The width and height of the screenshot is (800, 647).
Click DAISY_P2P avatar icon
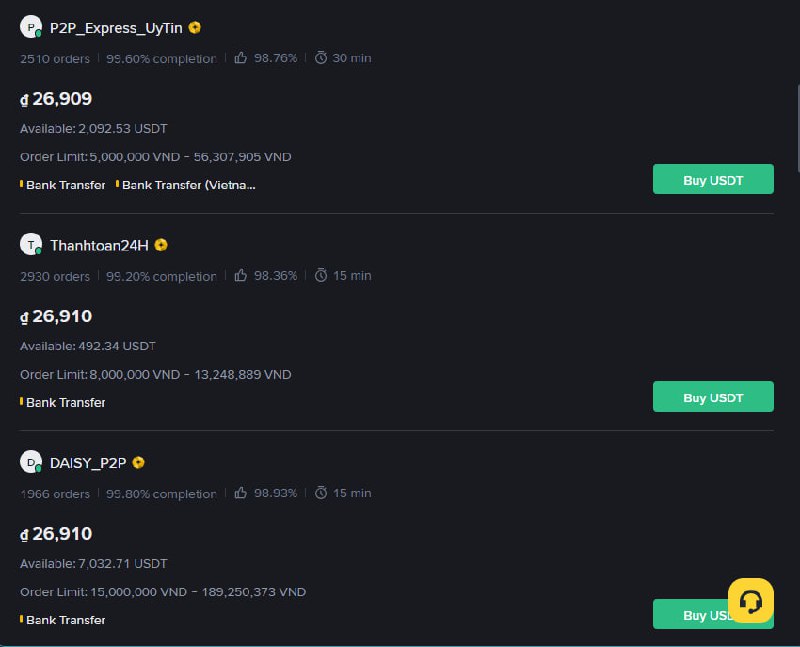click(x=31, y=462)
